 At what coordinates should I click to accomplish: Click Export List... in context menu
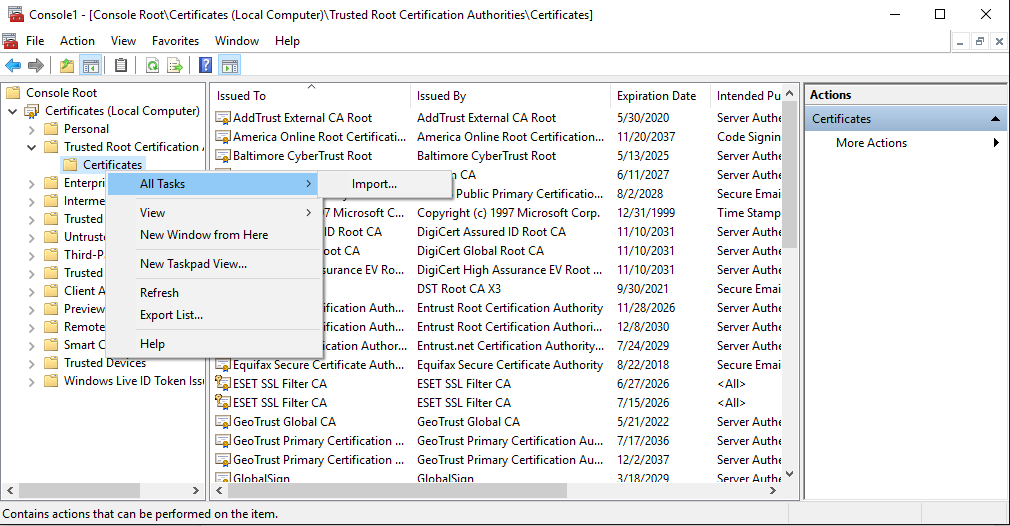171,315
